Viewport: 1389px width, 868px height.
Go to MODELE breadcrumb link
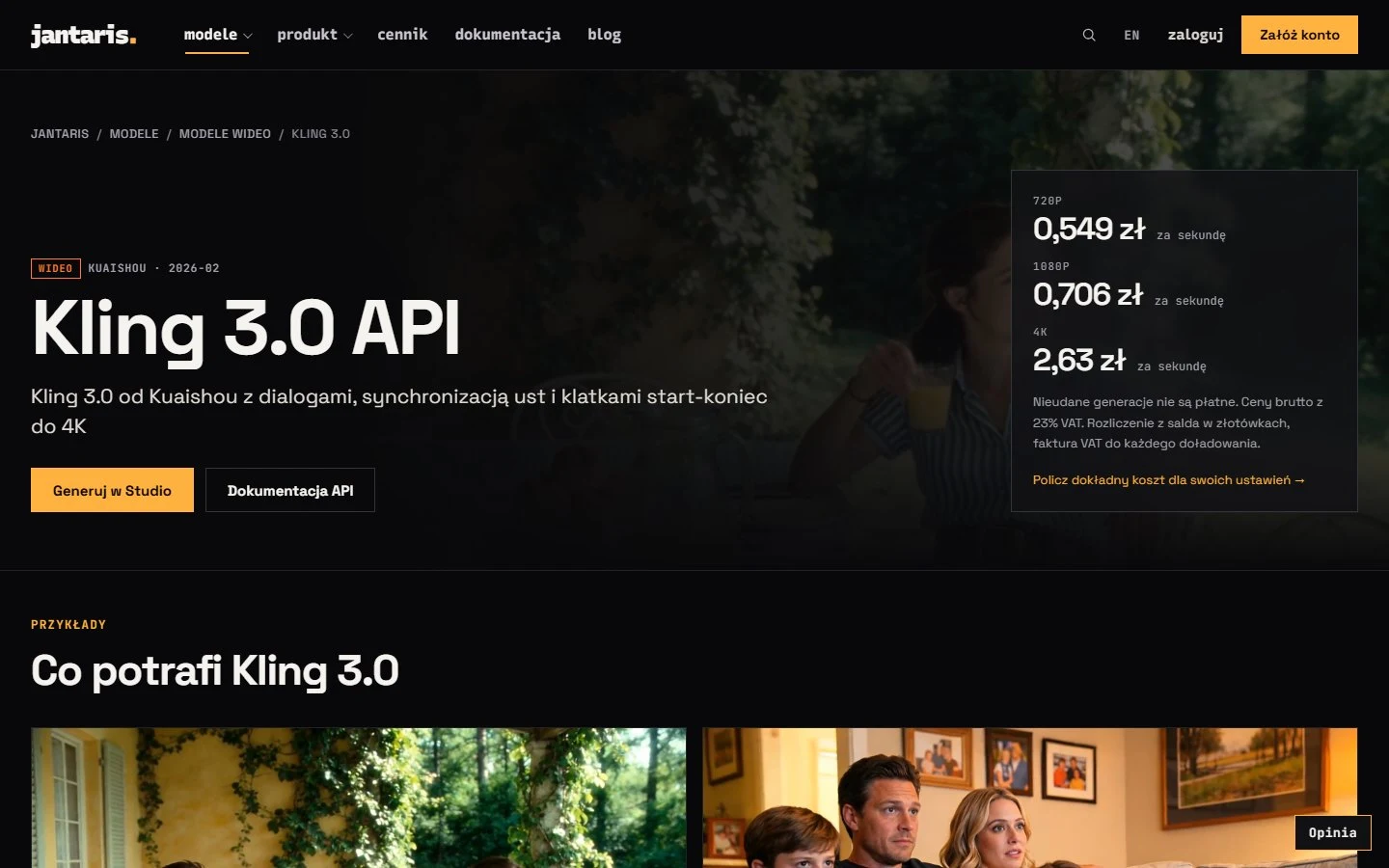(x=134, y=134)
